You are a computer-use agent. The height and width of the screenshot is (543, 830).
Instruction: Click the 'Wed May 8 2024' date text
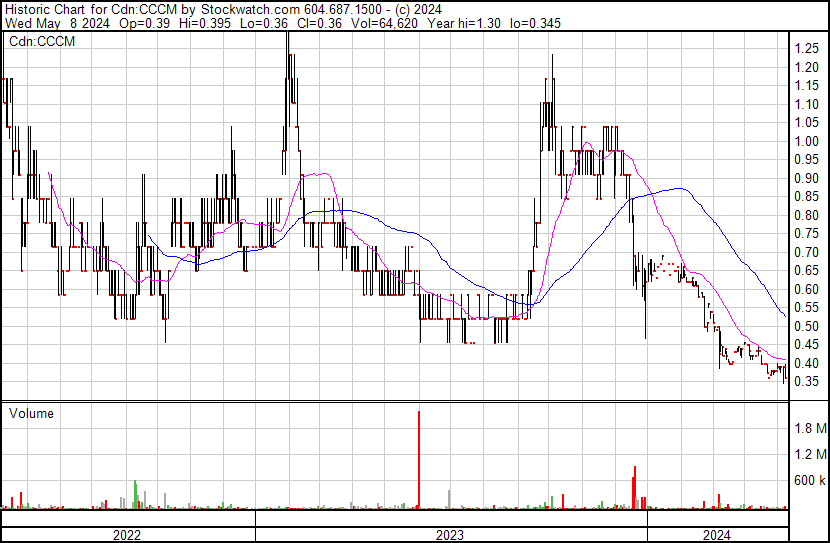coord(57,23)
